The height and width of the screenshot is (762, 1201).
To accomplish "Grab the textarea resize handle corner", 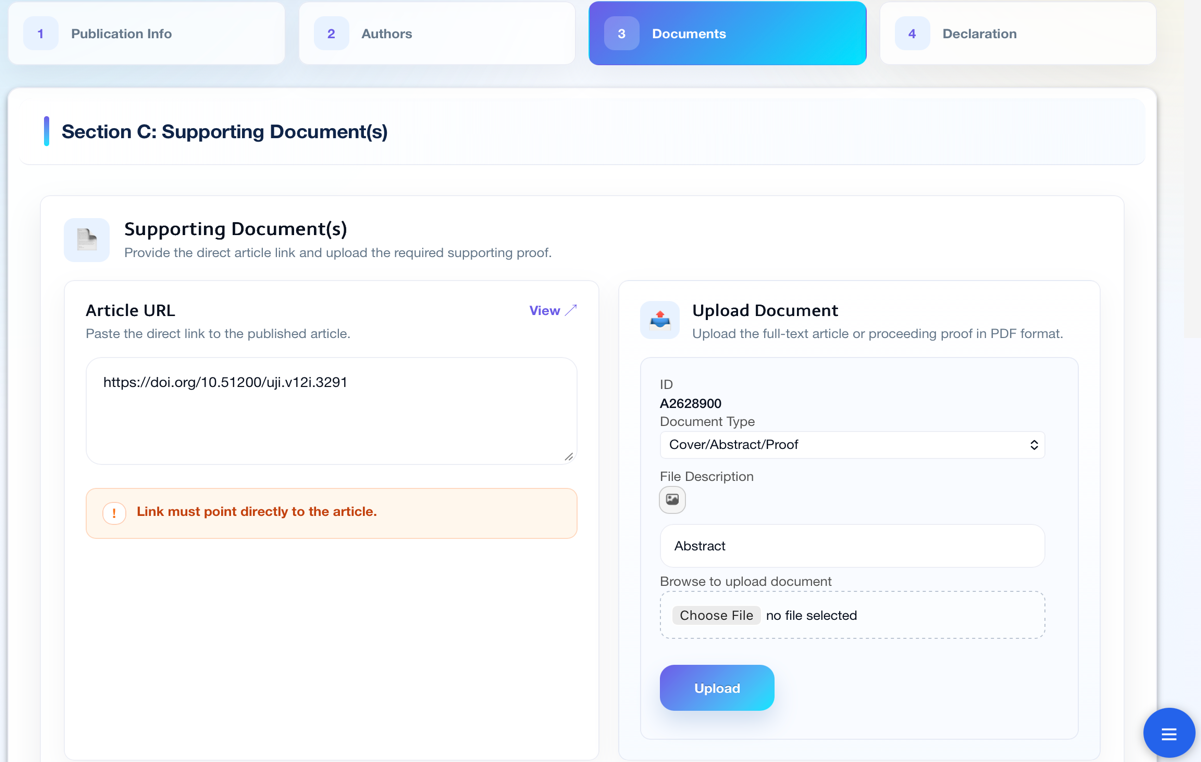I will coord(569,456).
